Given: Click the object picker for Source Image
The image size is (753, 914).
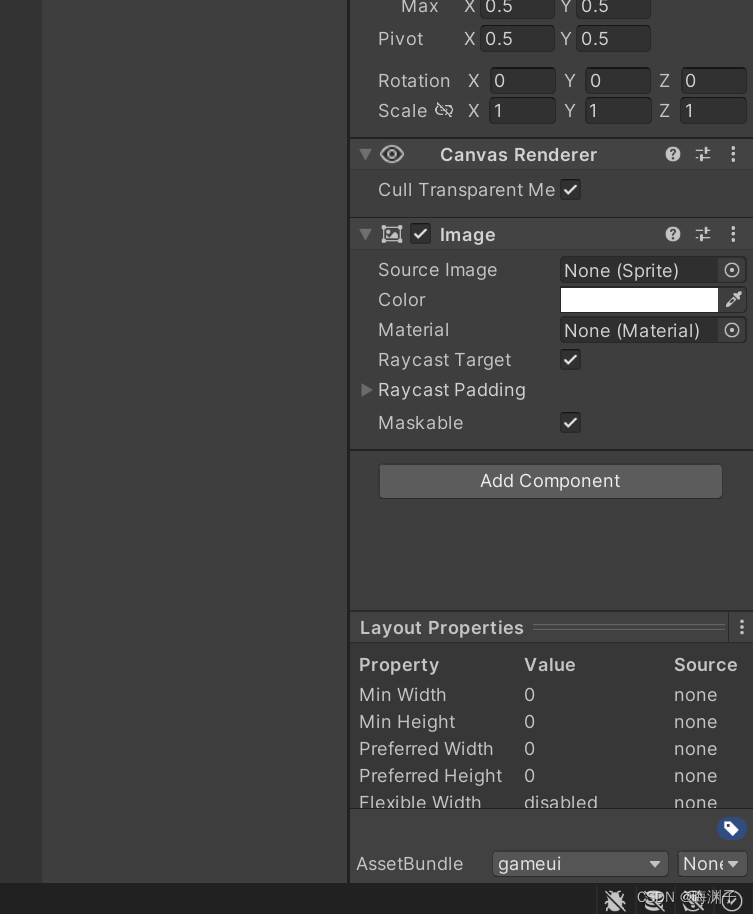Looking at the screenshot, I should click(732, 270).
